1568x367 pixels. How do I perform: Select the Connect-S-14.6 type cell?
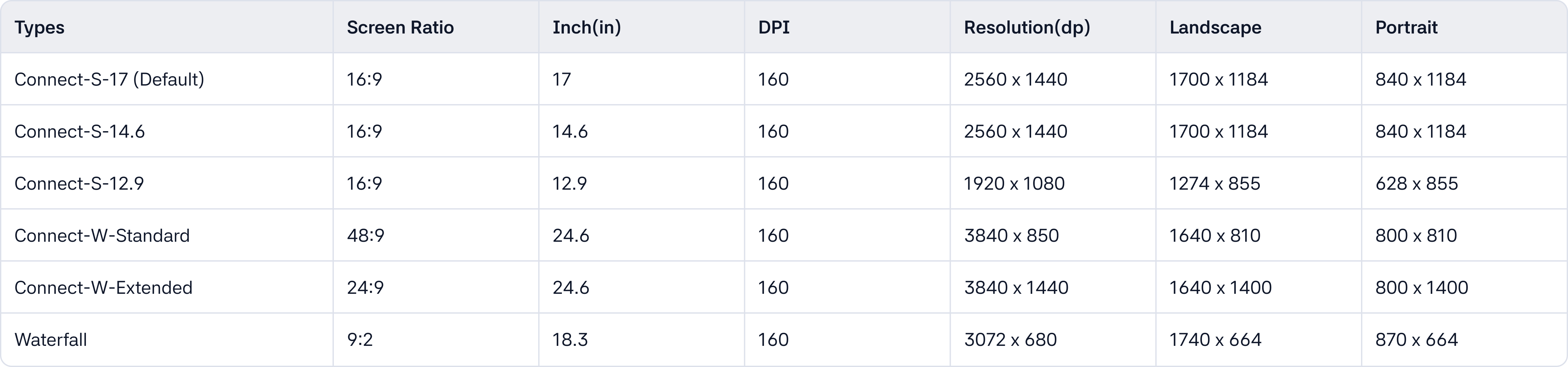coord(80,131)
